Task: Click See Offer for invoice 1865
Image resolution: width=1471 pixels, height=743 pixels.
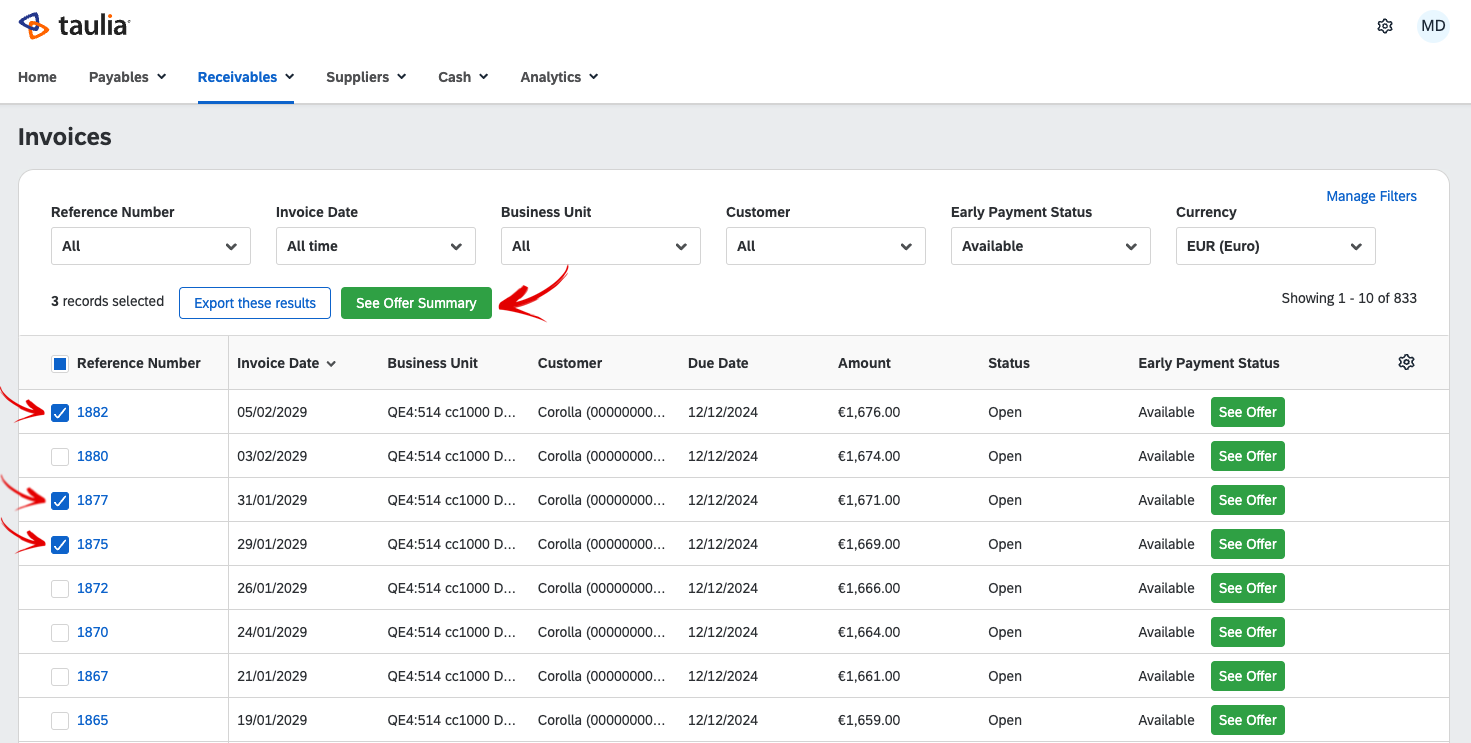Action: pyautogui.click(x=1247, y=720)
